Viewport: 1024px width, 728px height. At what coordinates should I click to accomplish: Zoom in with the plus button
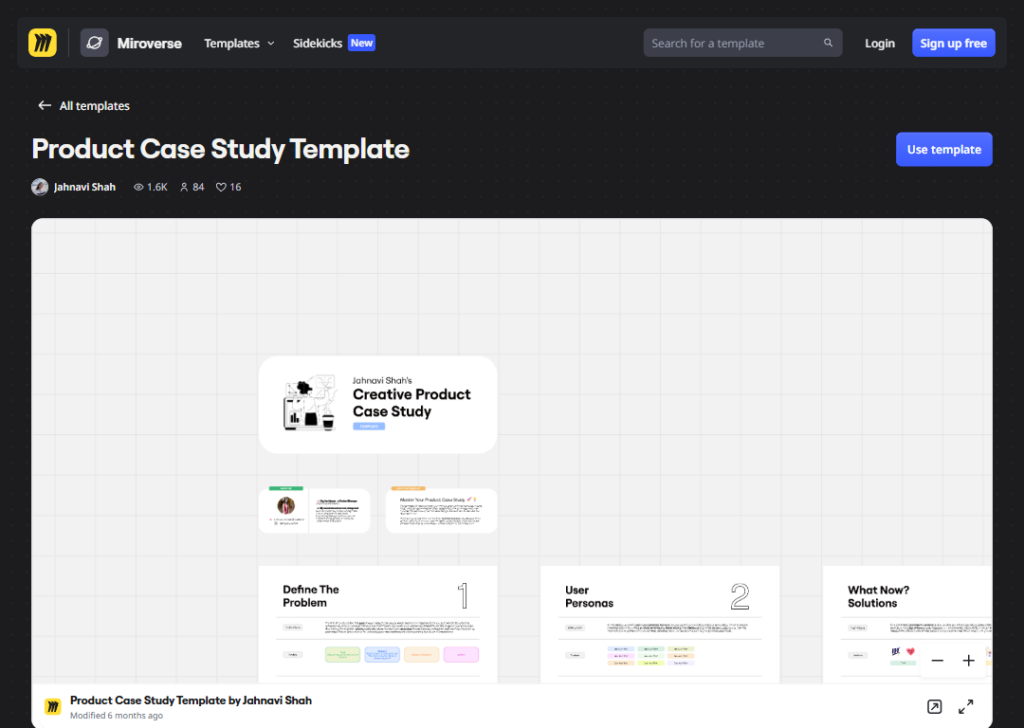coord(968,661)
